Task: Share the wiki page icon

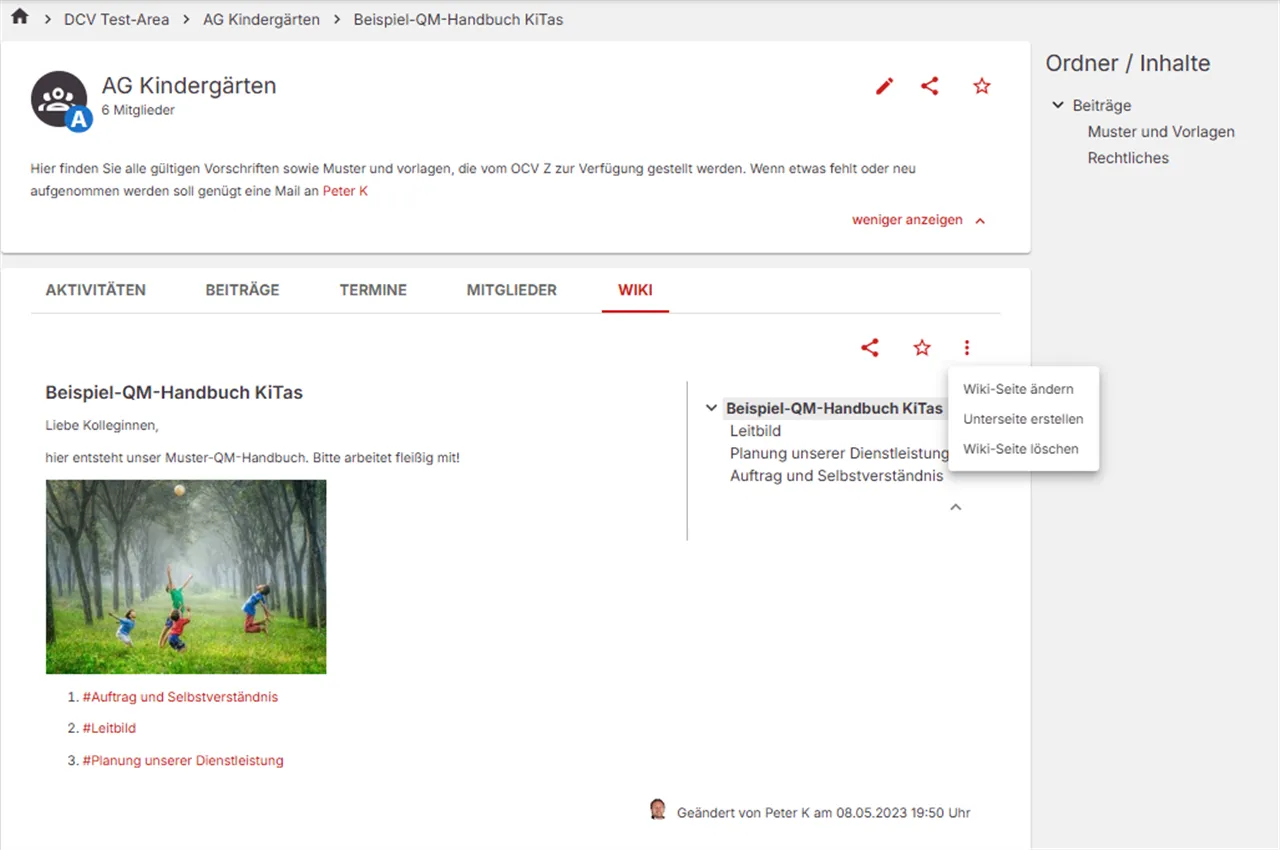Action: click(x=870, y=348)
